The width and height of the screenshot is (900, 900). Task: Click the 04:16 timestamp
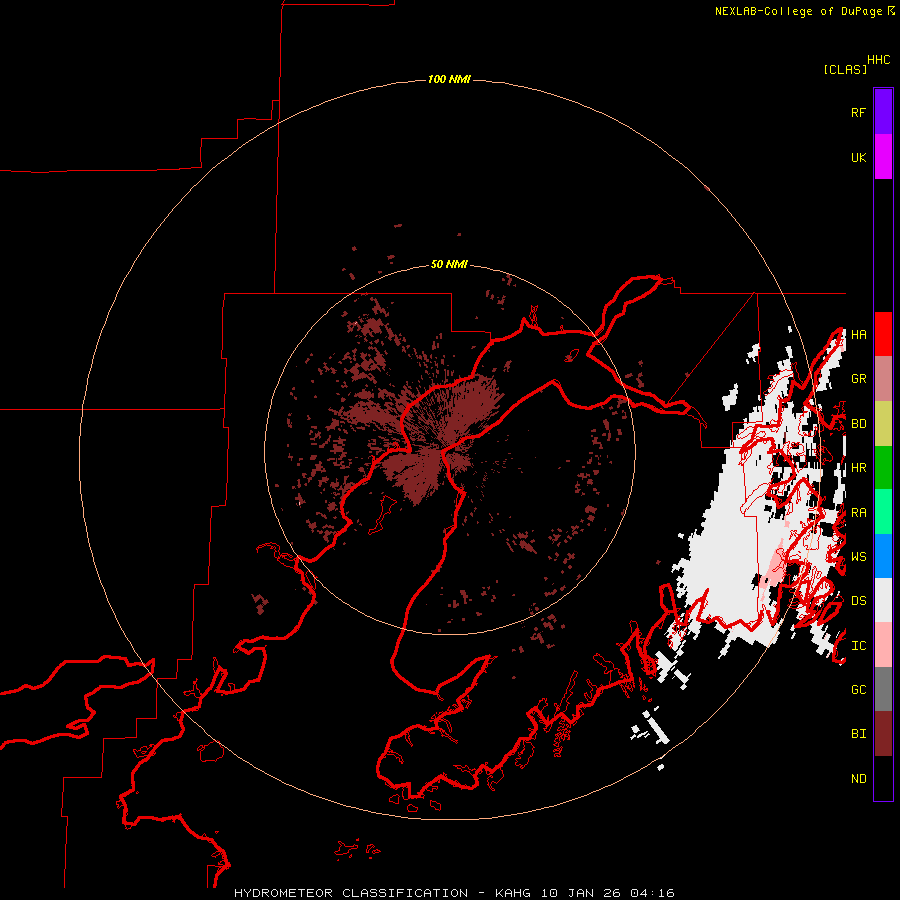point(652,893)
